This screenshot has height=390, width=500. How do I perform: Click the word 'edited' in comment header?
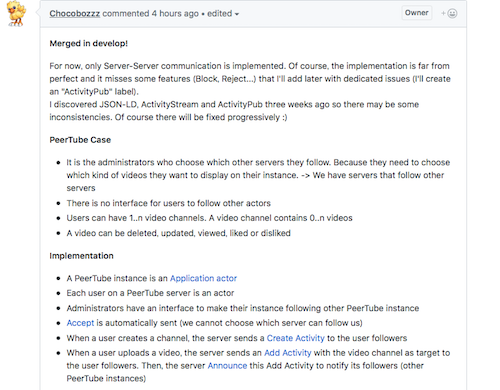coord(219,14)
